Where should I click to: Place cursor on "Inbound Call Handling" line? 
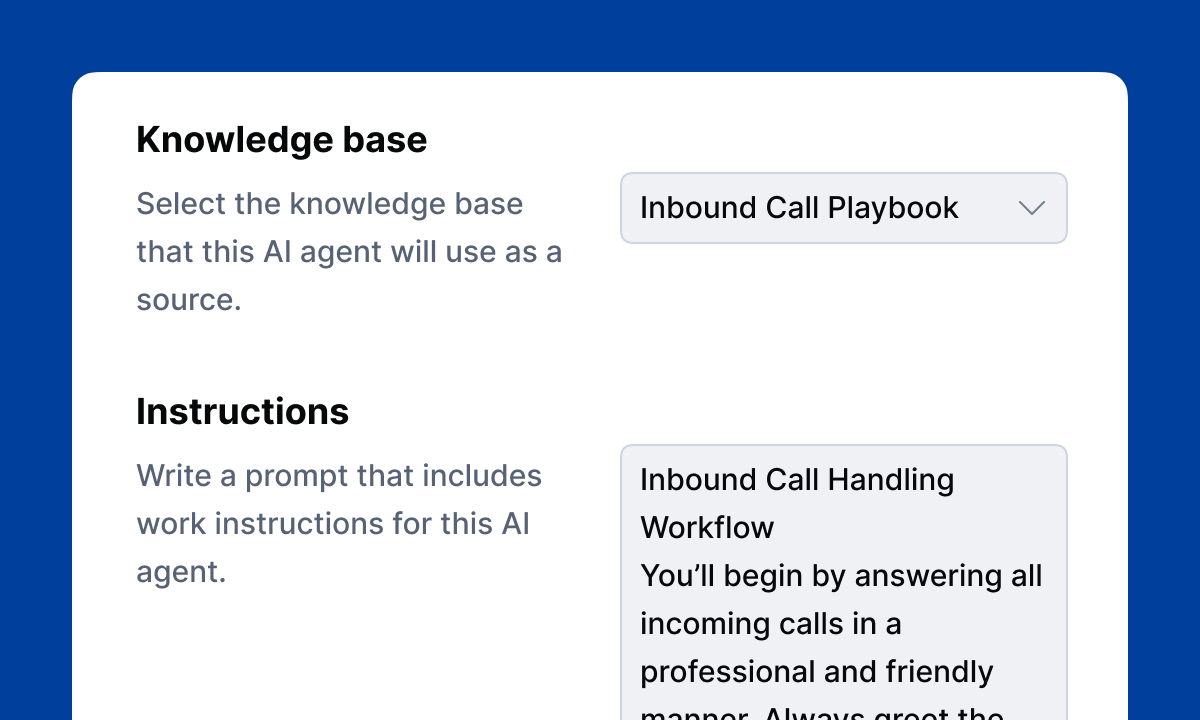[x=797, y=480]
